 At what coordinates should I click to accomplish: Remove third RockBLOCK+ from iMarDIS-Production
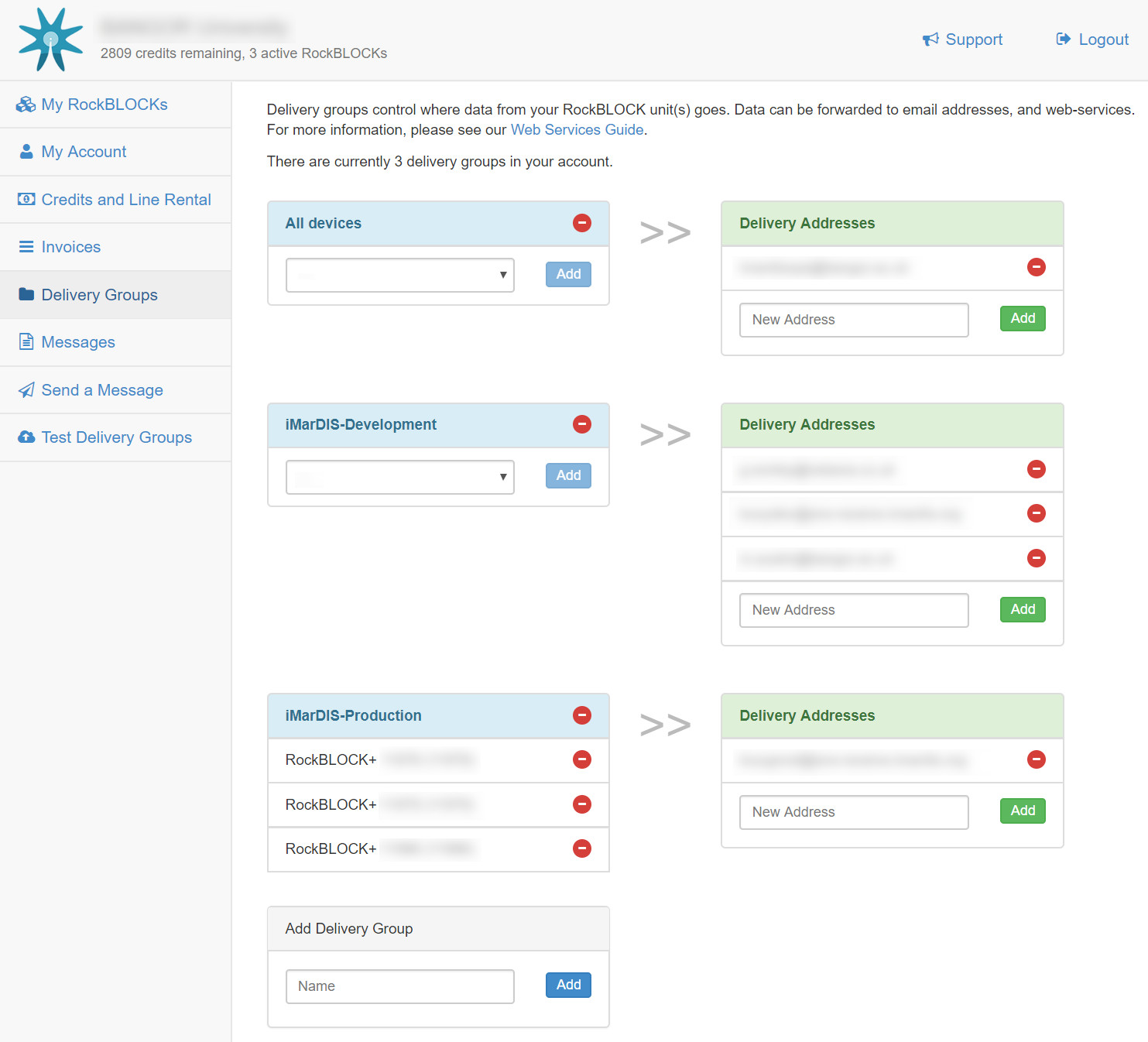tap(582, 848)
